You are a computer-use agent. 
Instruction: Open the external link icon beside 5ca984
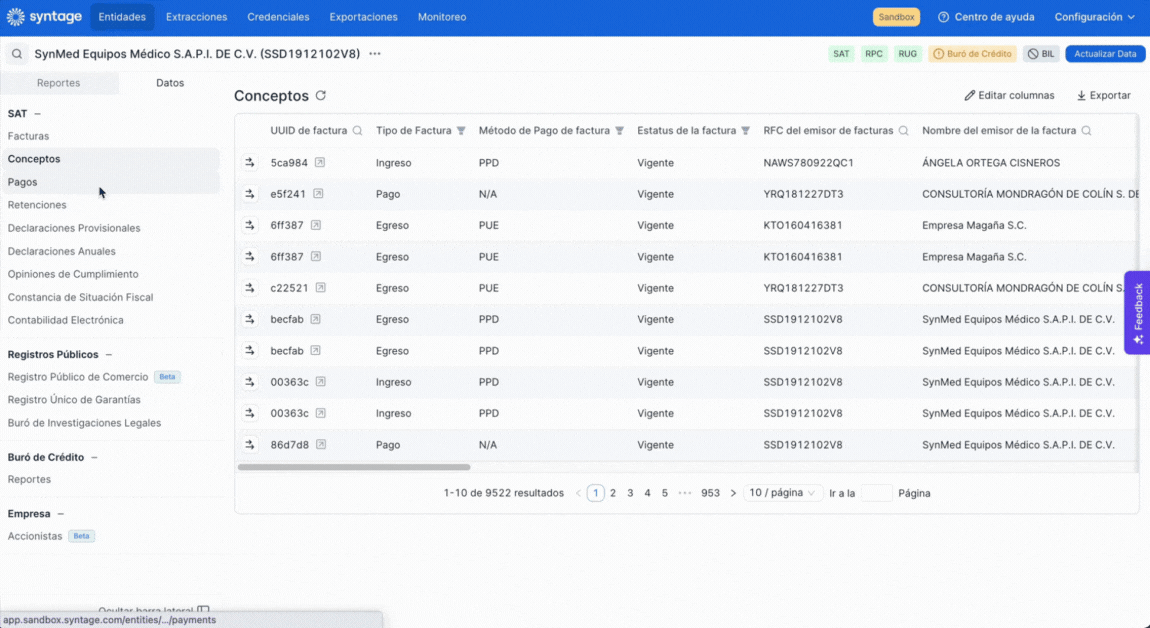pyautogui.click(x=320, y=162)
